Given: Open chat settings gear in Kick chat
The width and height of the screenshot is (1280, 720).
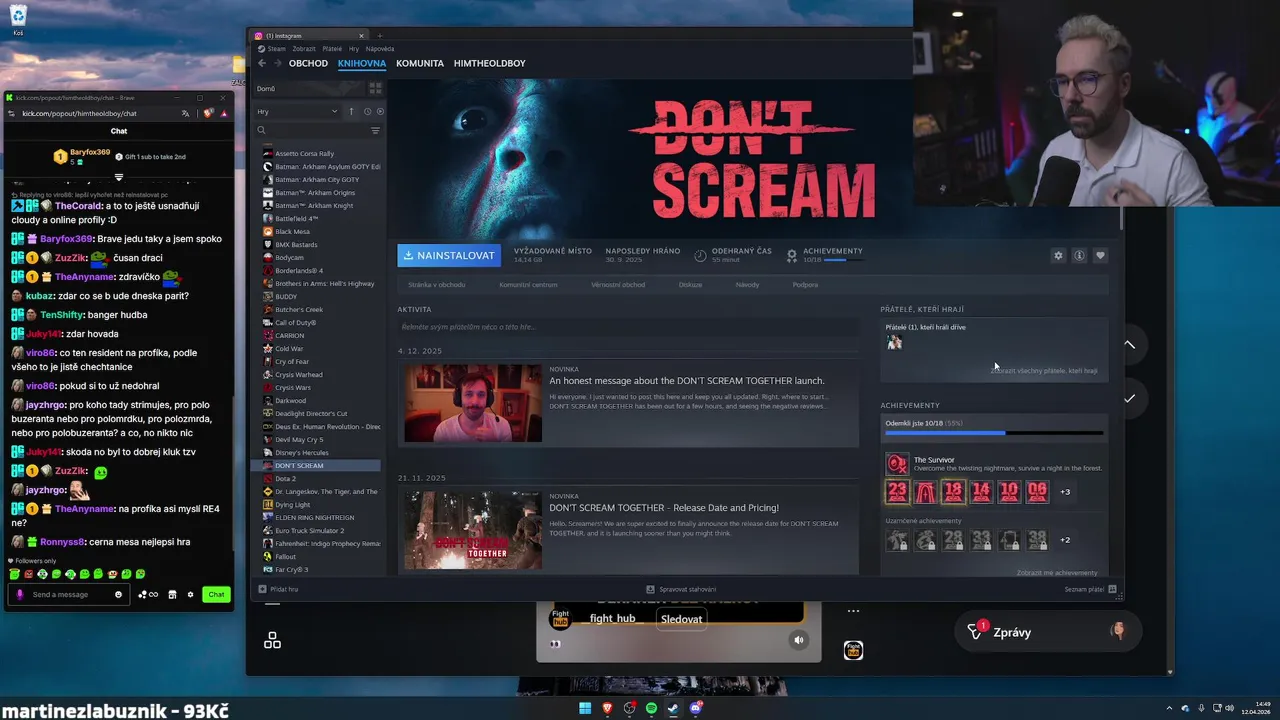Looking at the screenshot, I should click(190, 594).
